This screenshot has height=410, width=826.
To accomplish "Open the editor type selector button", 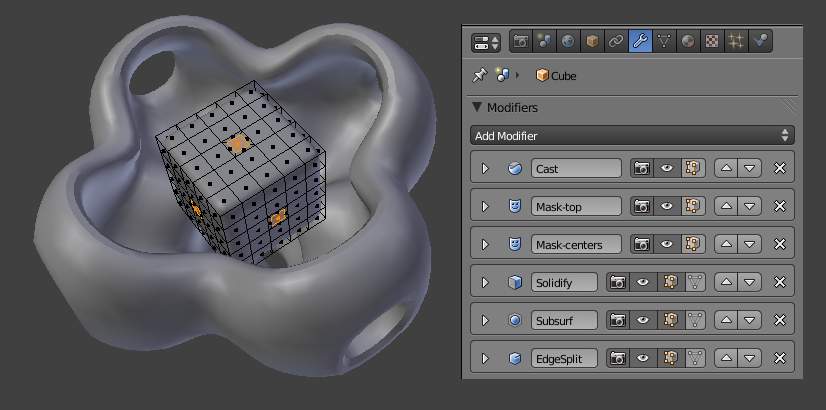I will coord(486,43).
